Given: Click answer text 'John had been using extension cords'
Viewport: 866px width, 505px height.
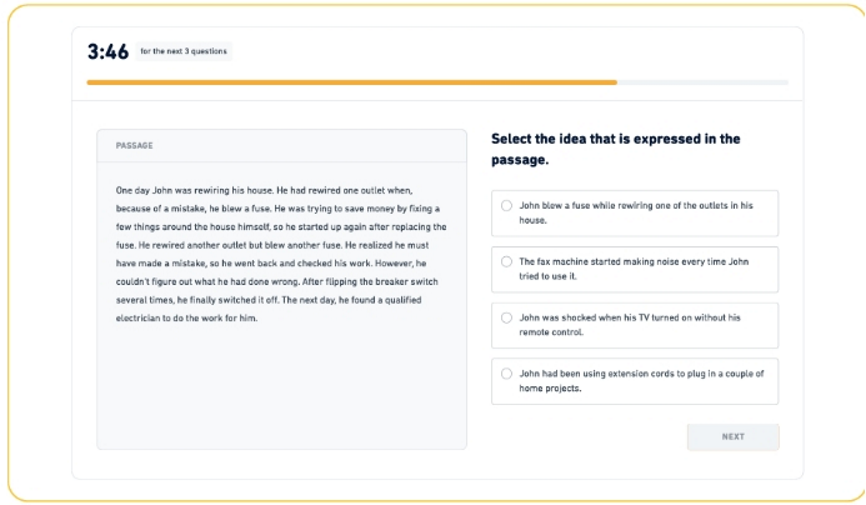Looking at the screenshot, I should (620, 374).
